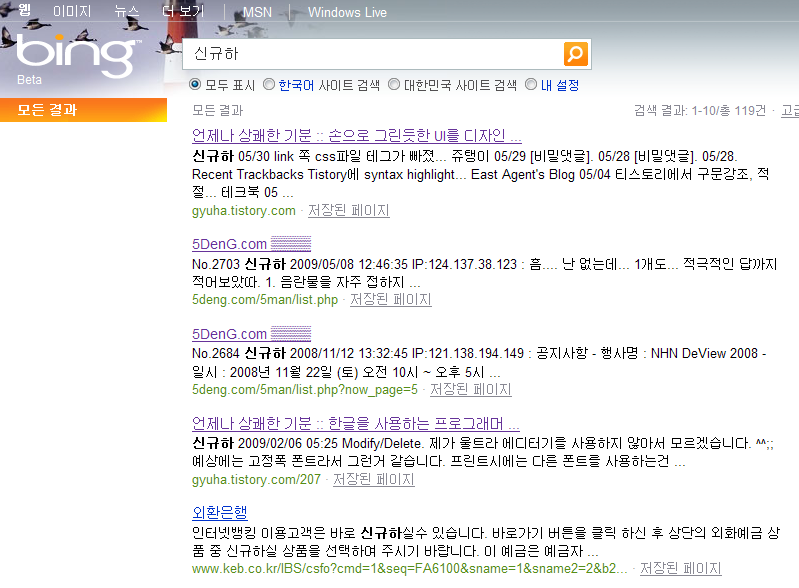799x588 pixels.
Task: Click the gyuha.tistory.com green URL text
Action: 244,211
